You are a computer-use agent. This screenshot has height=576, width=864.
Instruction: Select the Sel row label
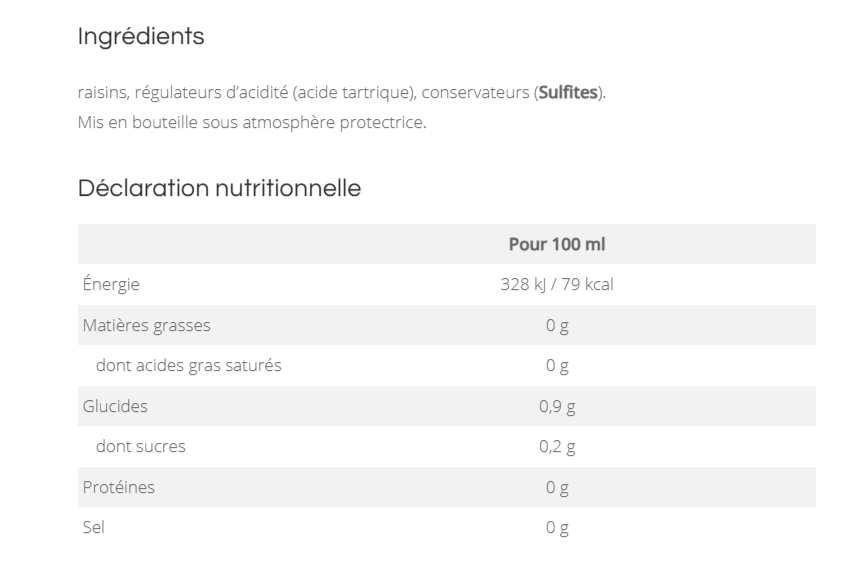(93, 528)
